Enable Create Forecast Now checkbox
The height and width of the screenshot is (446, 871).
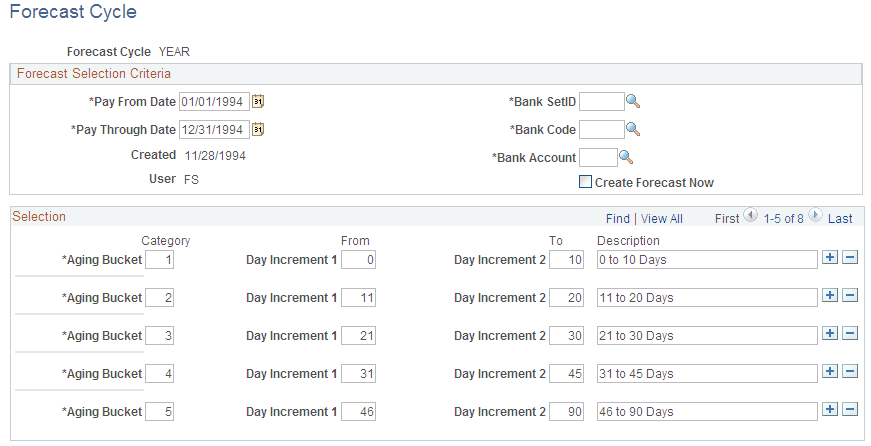pos(586,182)
